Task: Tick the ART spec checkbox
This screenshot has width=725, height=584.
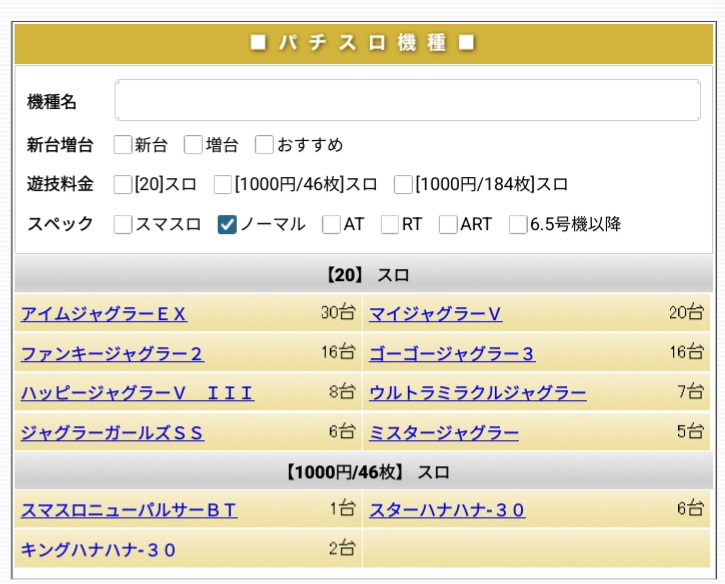Action: tap(448, 224)
